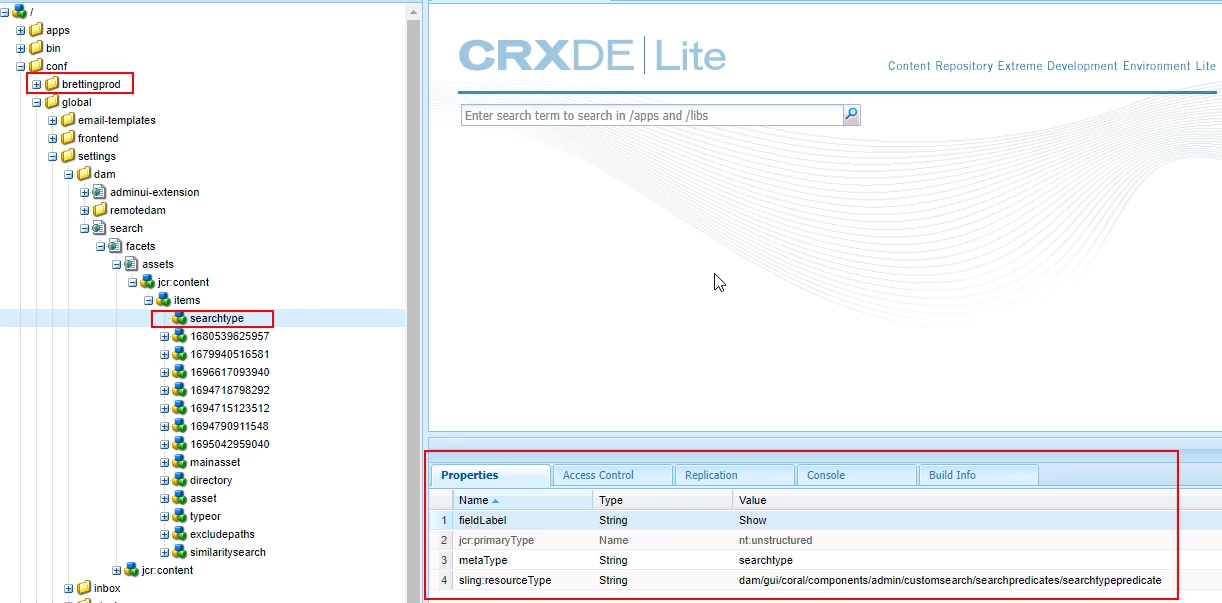Sort properties by Name column header

point(523,500)
